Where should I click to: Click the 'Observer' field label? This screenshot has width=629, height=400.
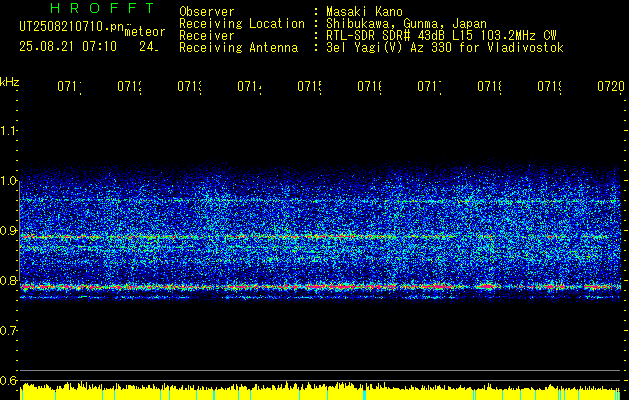(207, 11)
